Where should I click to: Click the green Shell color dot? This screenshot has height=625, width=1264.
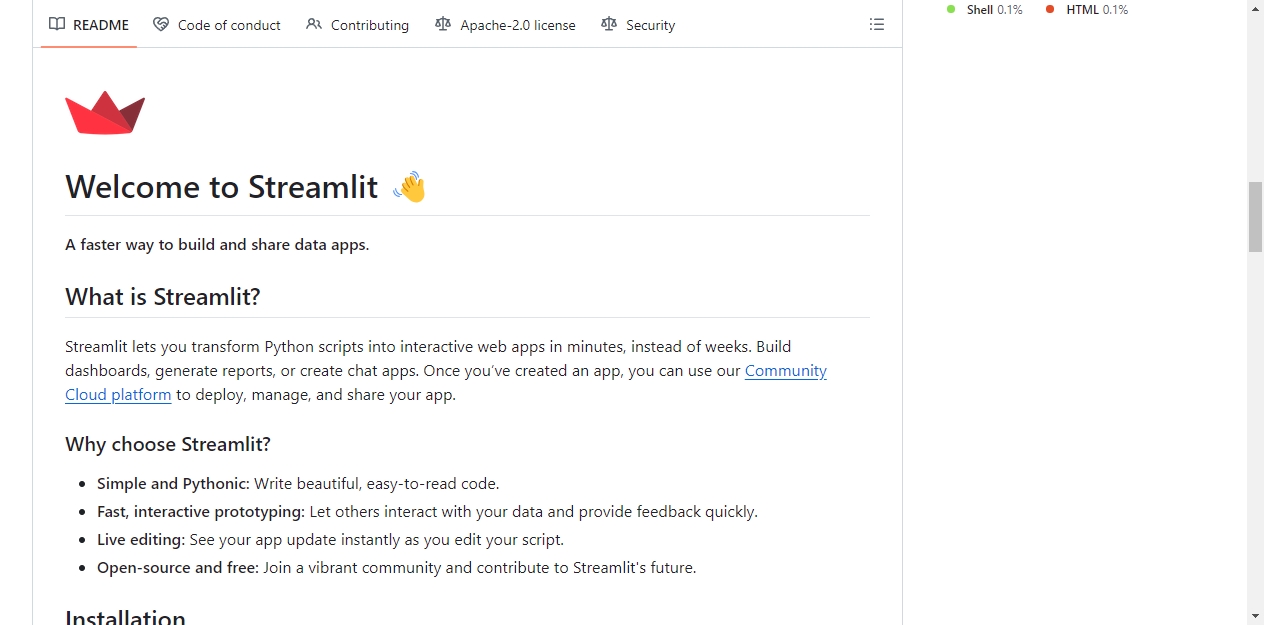coord(951,9)
